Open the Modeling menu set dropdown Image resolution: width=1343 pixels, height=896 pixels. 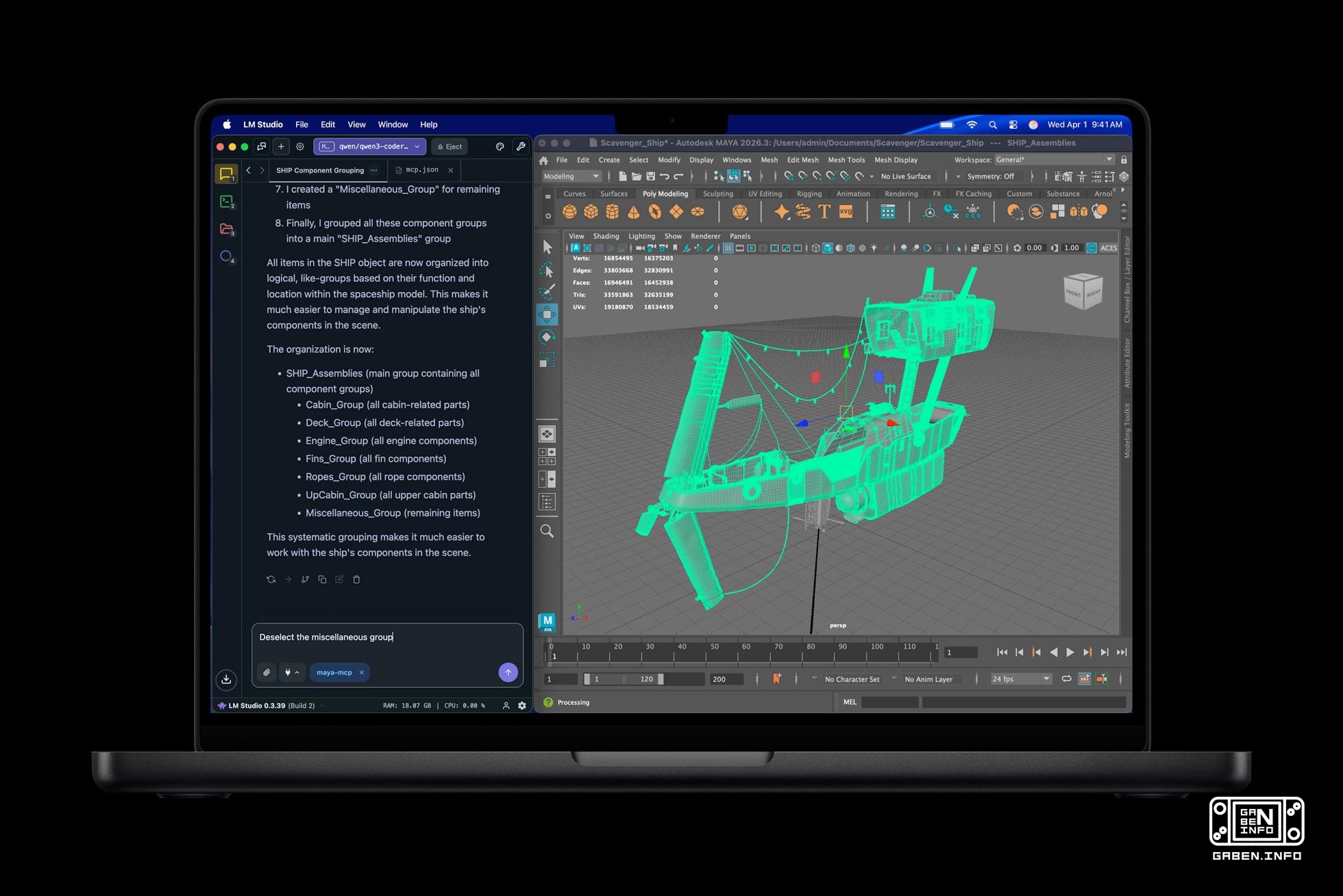[x=571, y=176]
